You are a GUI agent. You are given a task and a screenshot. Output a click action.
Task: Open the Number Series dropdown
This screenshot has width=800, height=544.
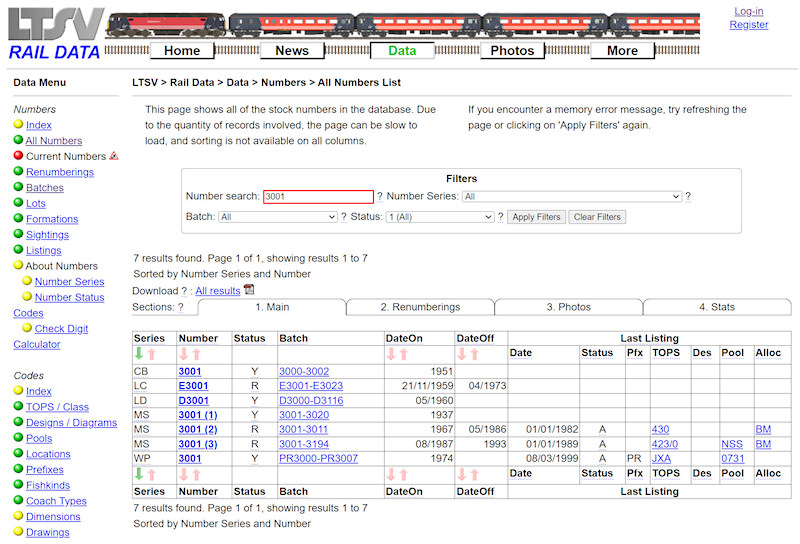(572, 196)
